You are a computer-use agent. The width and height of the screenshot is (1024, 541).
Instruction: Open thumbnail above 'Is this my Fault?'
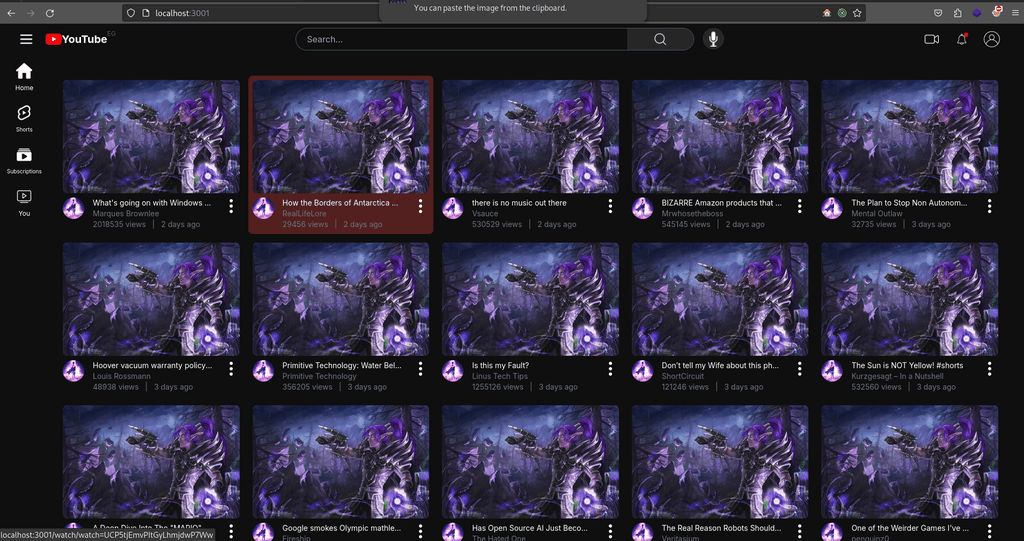tap(530, 299)
